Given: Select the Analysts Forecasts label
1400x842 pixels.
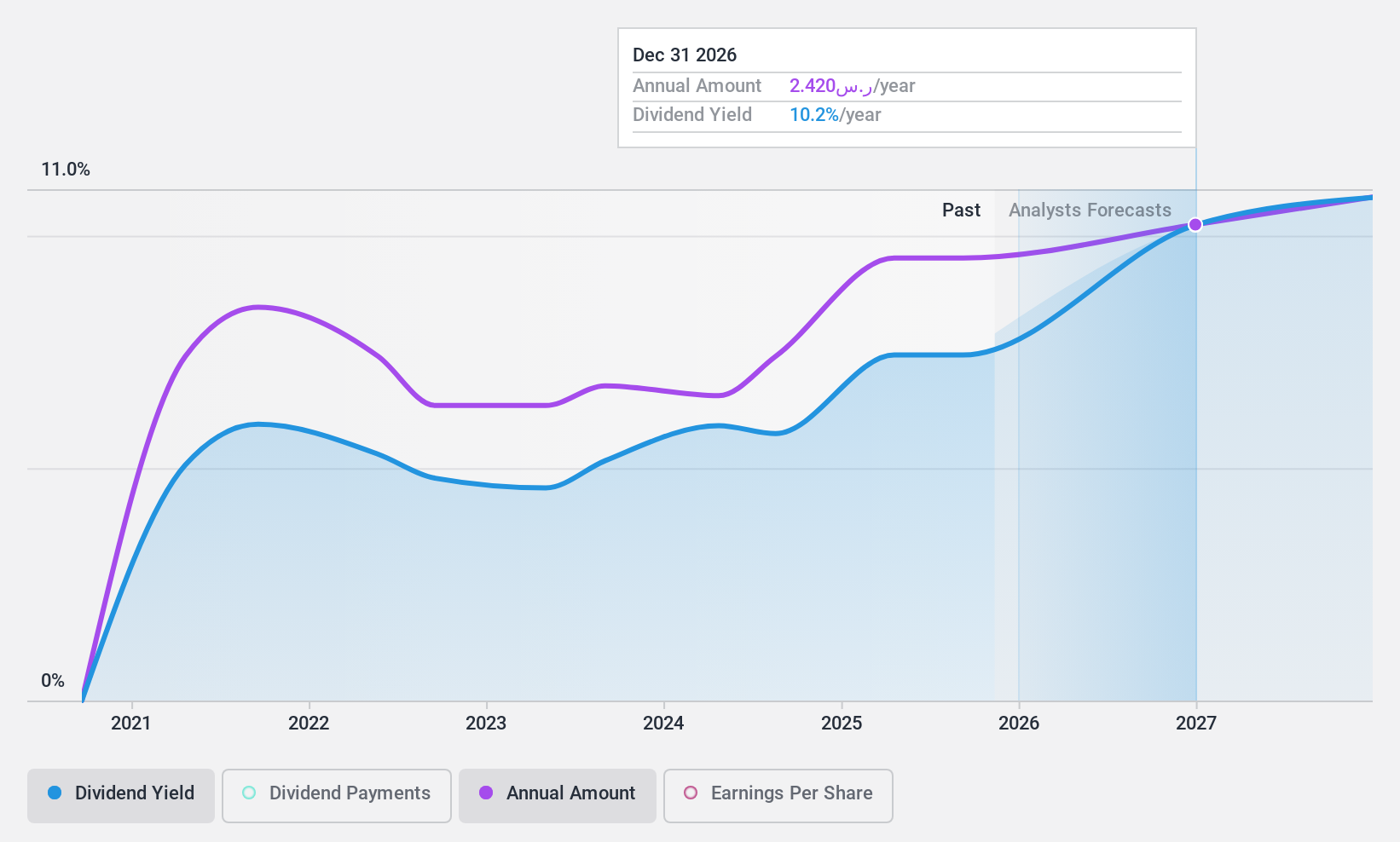Looking at the screenshot, I should tap(1090, 210).
